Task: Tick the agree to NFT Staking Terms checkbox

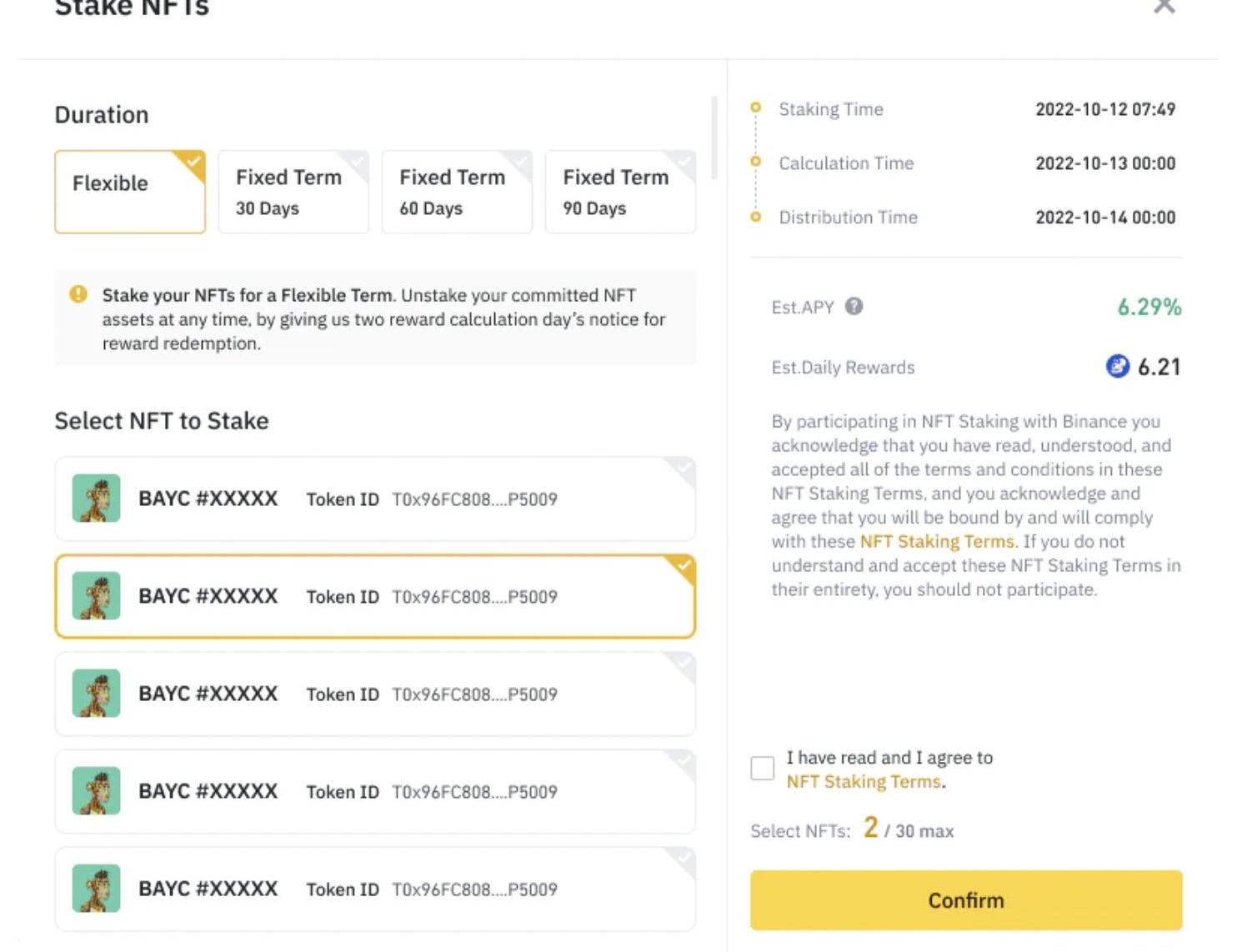Action: [763, 768]
